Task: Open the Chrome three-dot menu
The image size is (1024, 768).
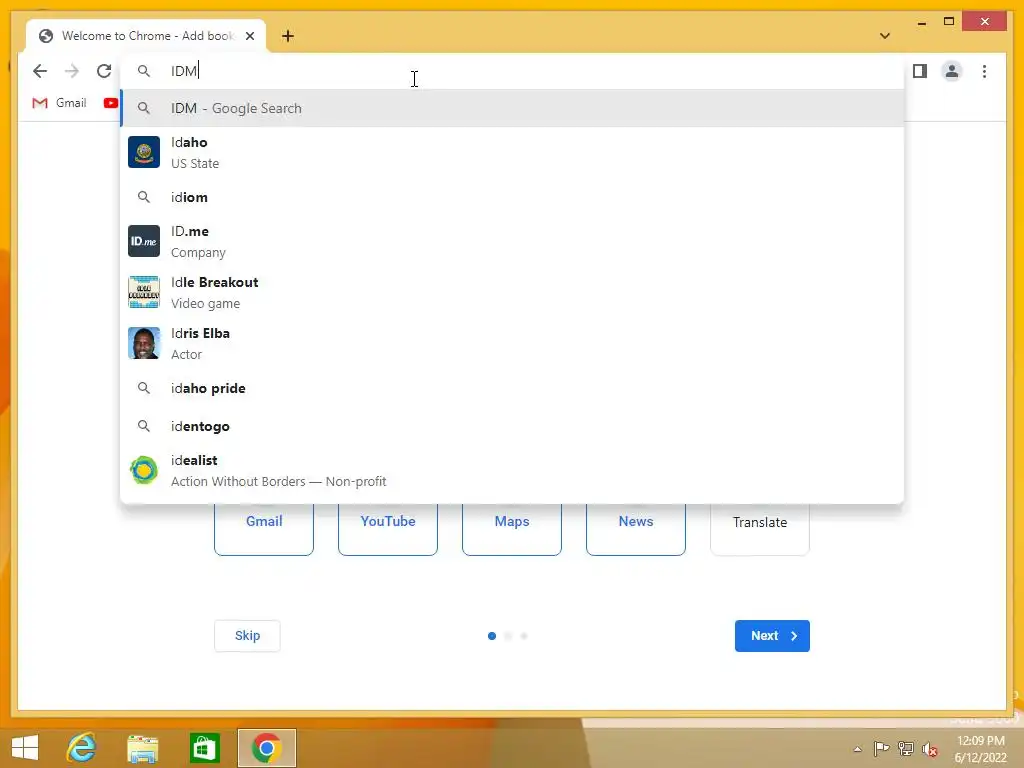Action: [984, 71]
